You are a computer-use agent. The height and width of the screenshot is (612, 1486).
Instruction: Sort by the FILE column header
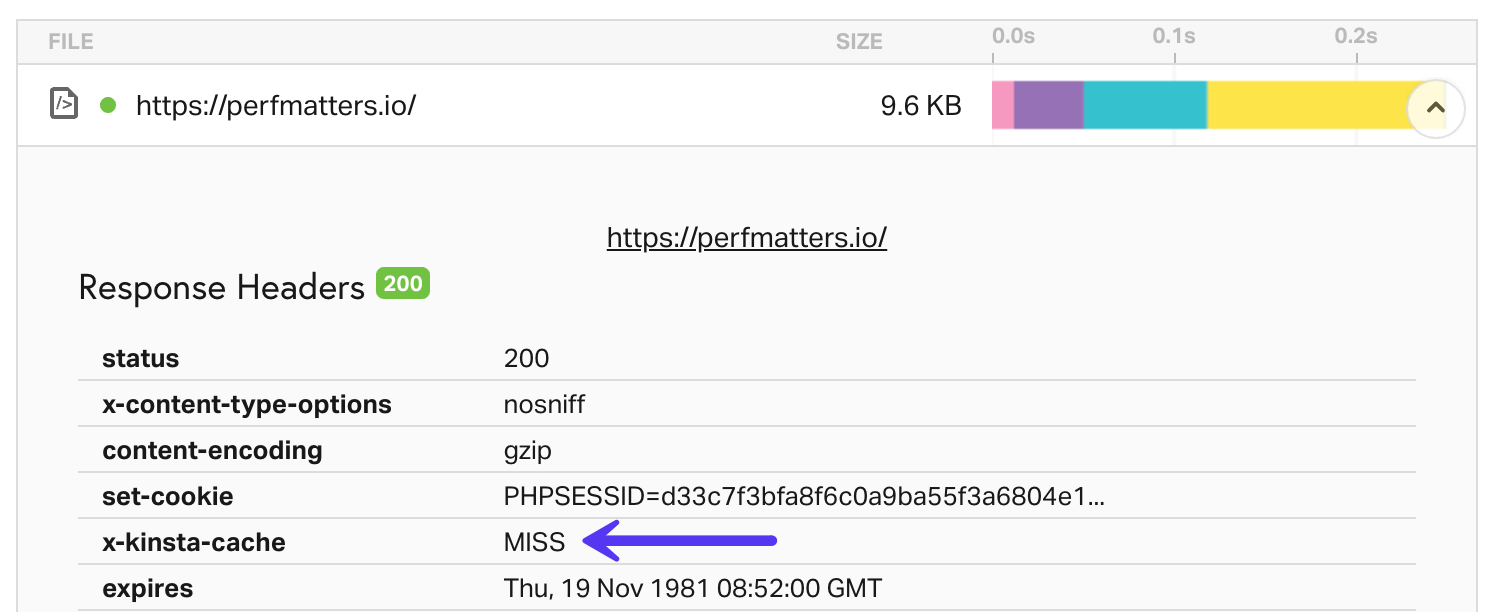click(70, 41)
